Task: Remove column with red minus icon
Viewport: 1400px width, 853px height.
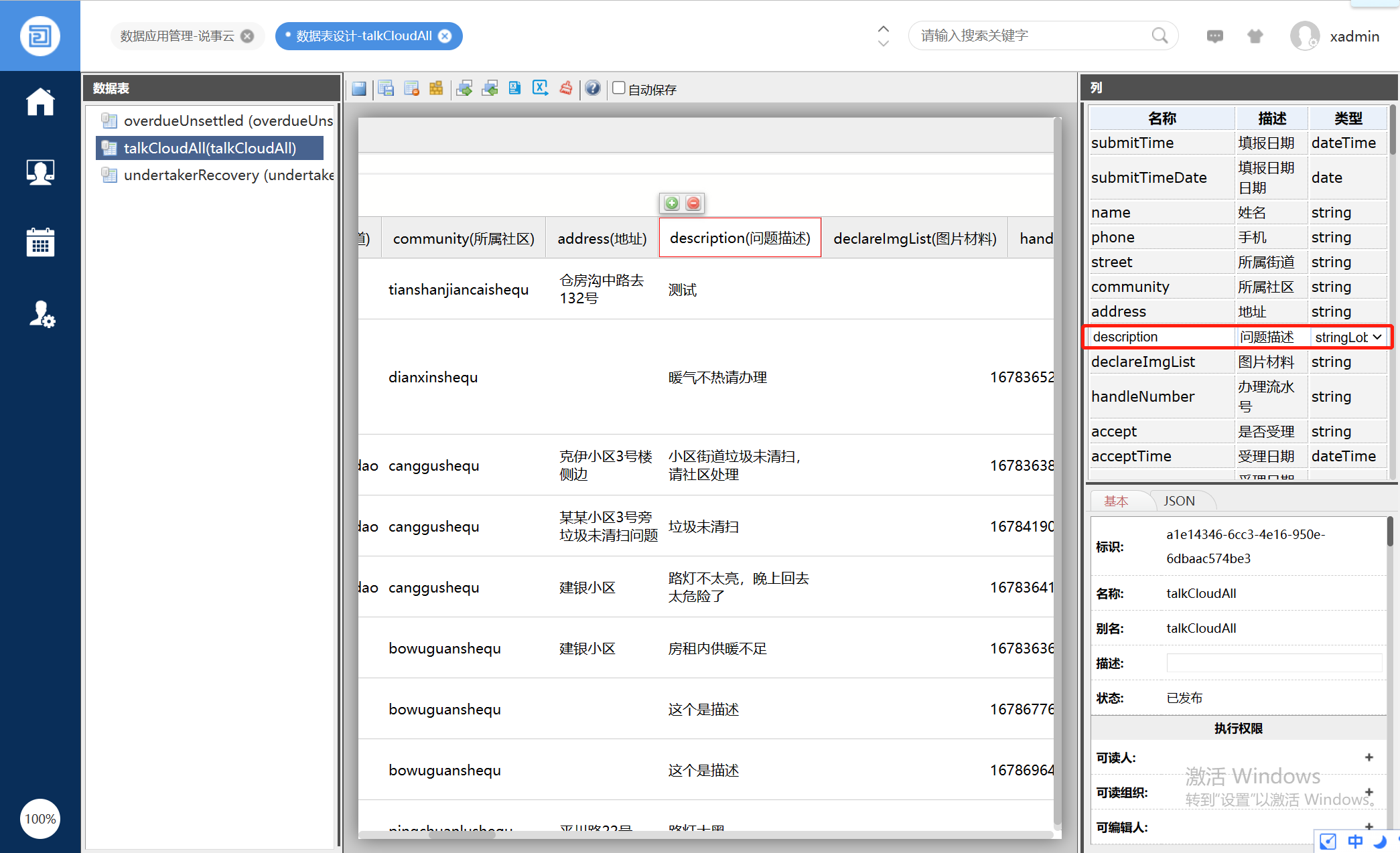Action: [x=693, y=203]
